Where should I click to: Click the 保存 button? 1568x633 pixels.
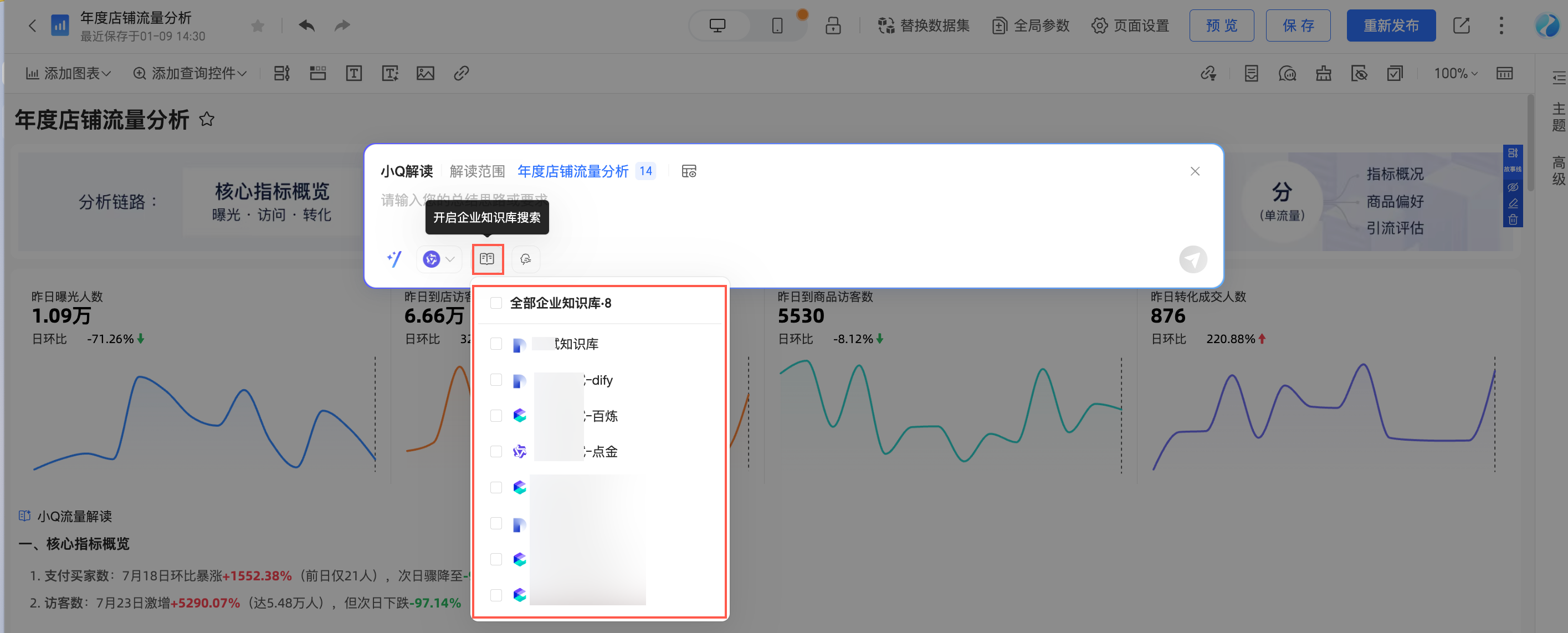tap(1298, 25)
